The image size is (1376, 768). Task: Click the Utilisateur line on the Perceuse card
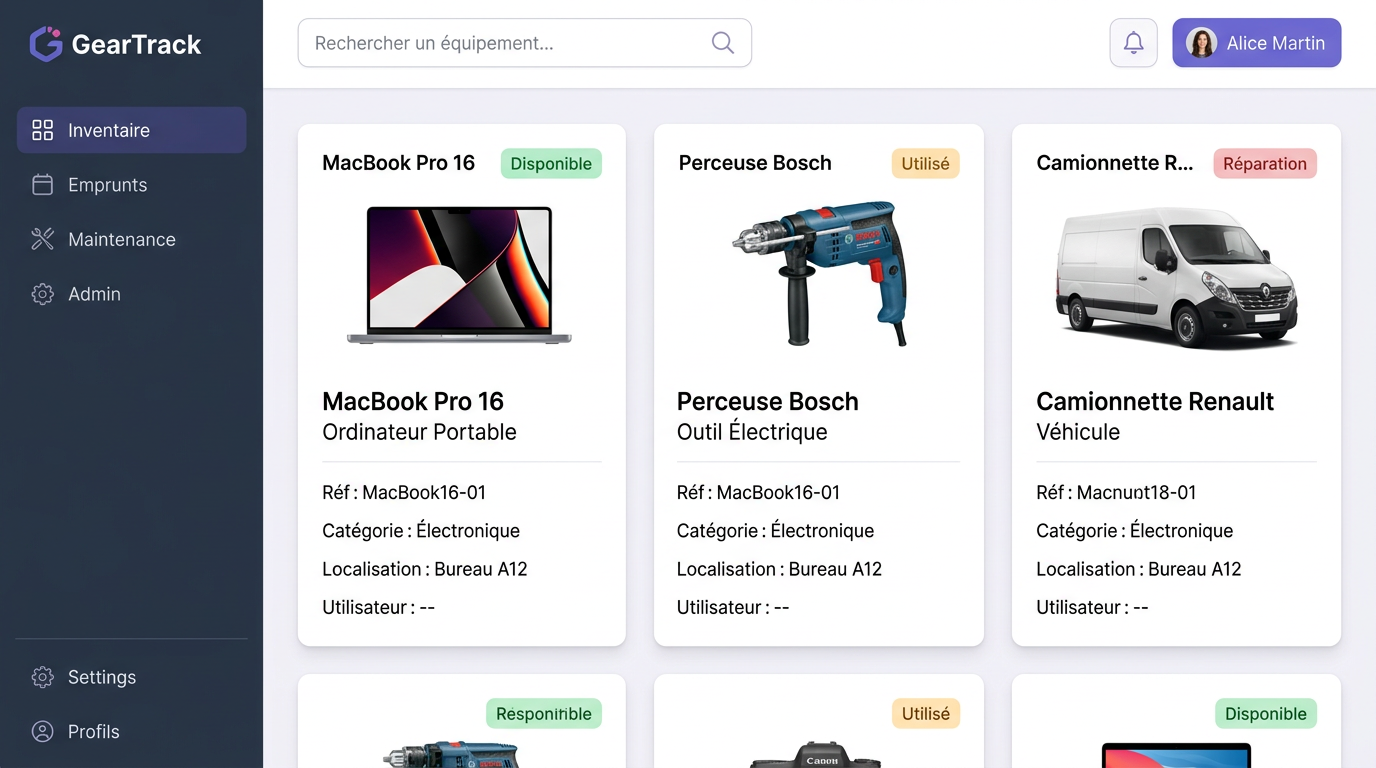coord(733,607)
